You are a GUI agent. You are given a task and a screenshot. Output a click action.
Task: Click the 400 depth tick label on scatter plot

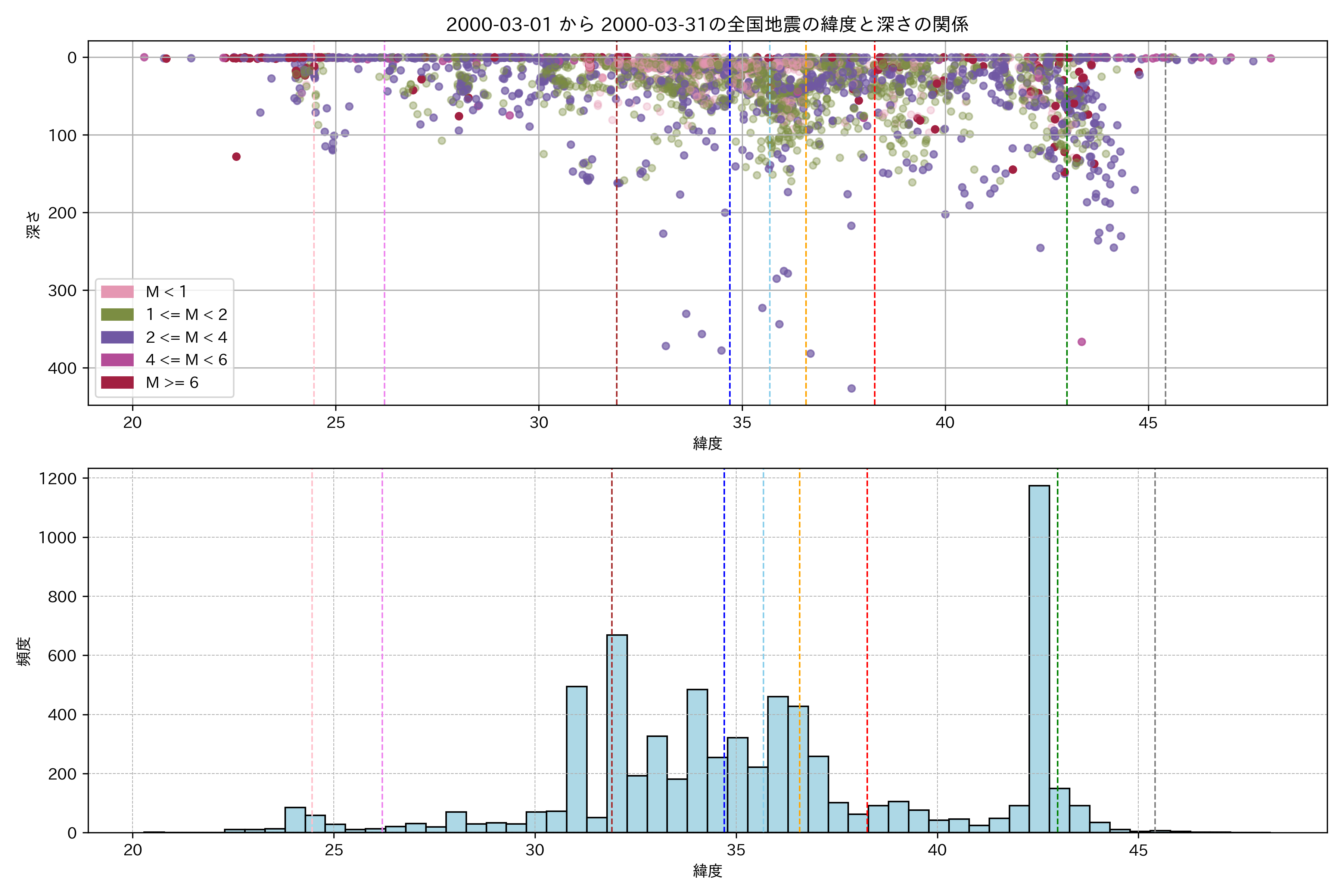click(62, 368)
